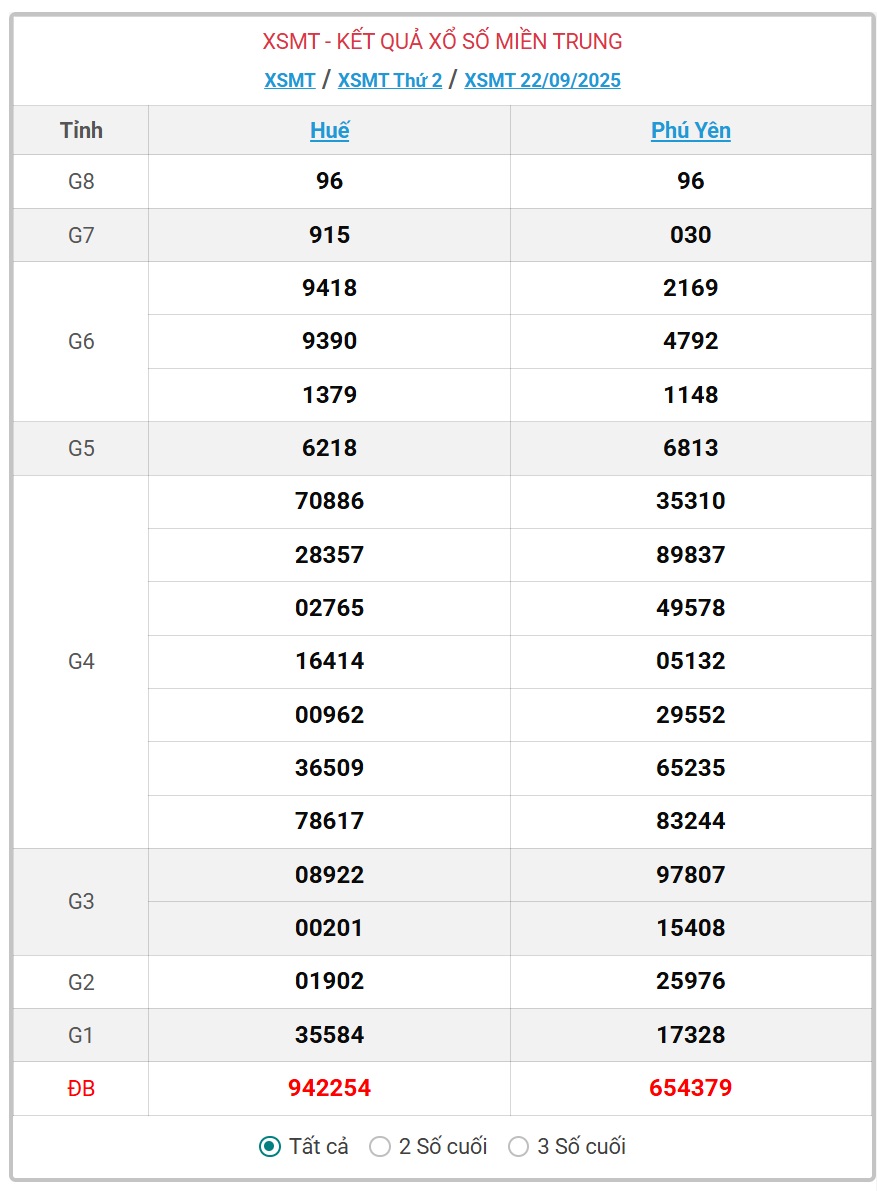
Task: Click Huế G1 result 35584
Action: pyautogui.click(x=330, y=1035)
